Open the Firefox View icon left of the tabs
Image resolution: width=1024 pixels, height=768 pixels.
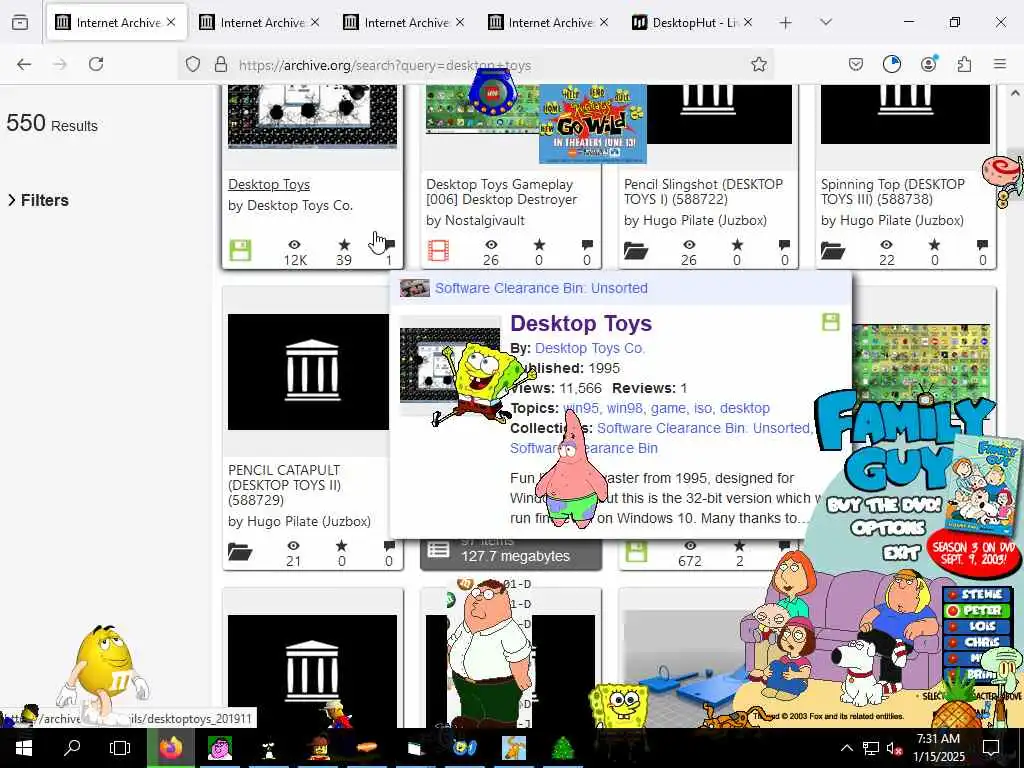coord(20,23)
